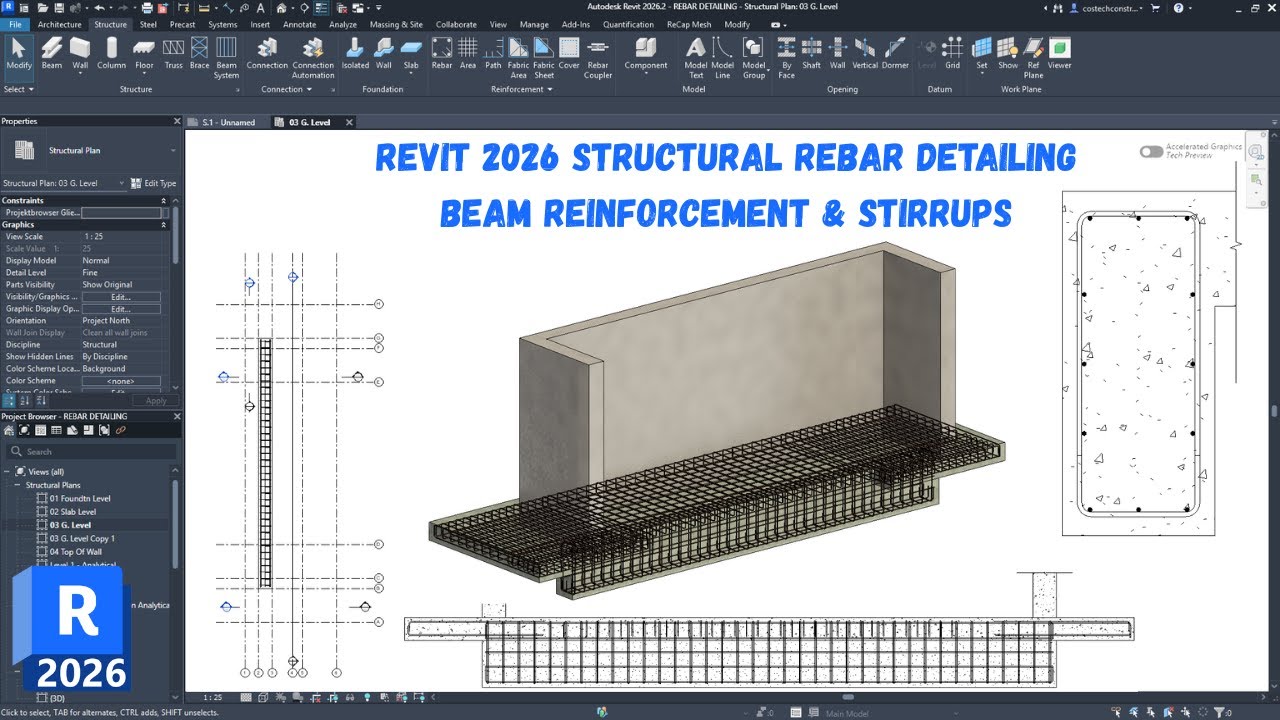Select the Shaft opening tool
1280x720 pixels.
tap(811, 53)
